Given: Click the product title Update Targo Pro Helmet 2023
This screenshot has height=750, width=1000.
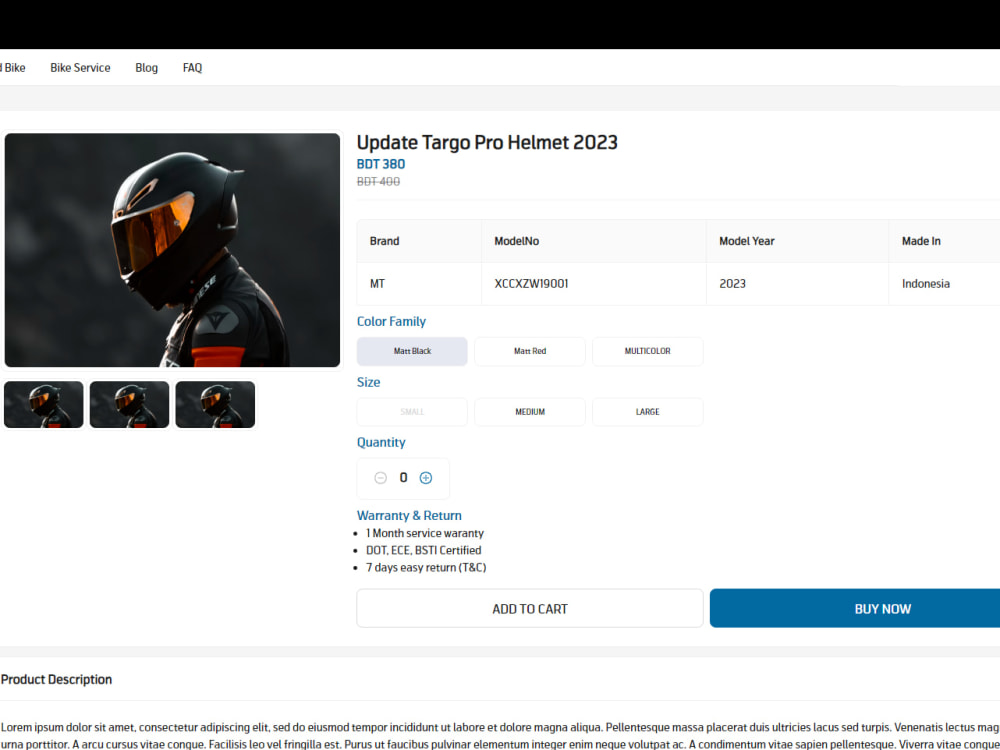Looking at the screenshot, I should pyautogui.click(x=487, y=142).
